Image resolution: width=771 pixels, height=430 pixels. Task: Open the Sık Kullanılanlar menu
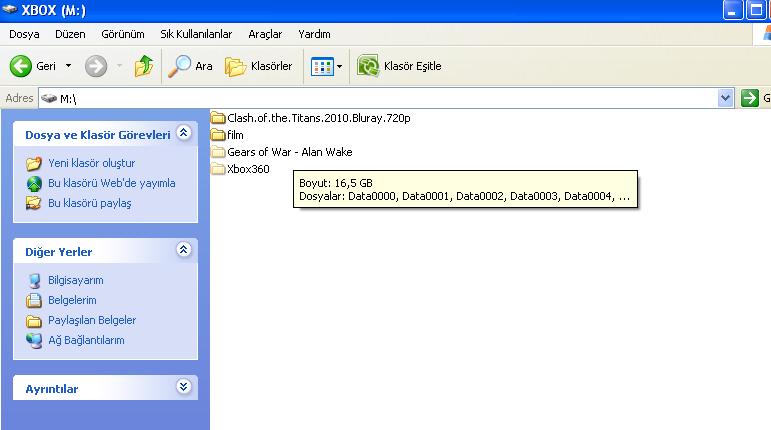click(196, 34)
